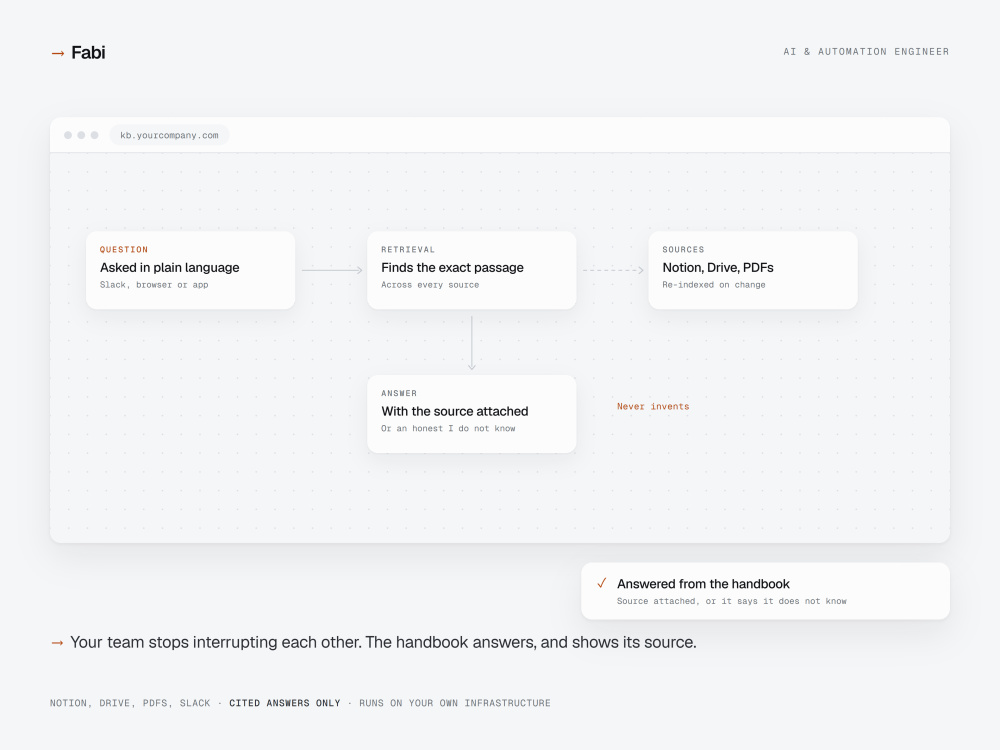Open the Retrieval card 'Finds the exact passage'
1000x750 pixels.
pos(472,270)
